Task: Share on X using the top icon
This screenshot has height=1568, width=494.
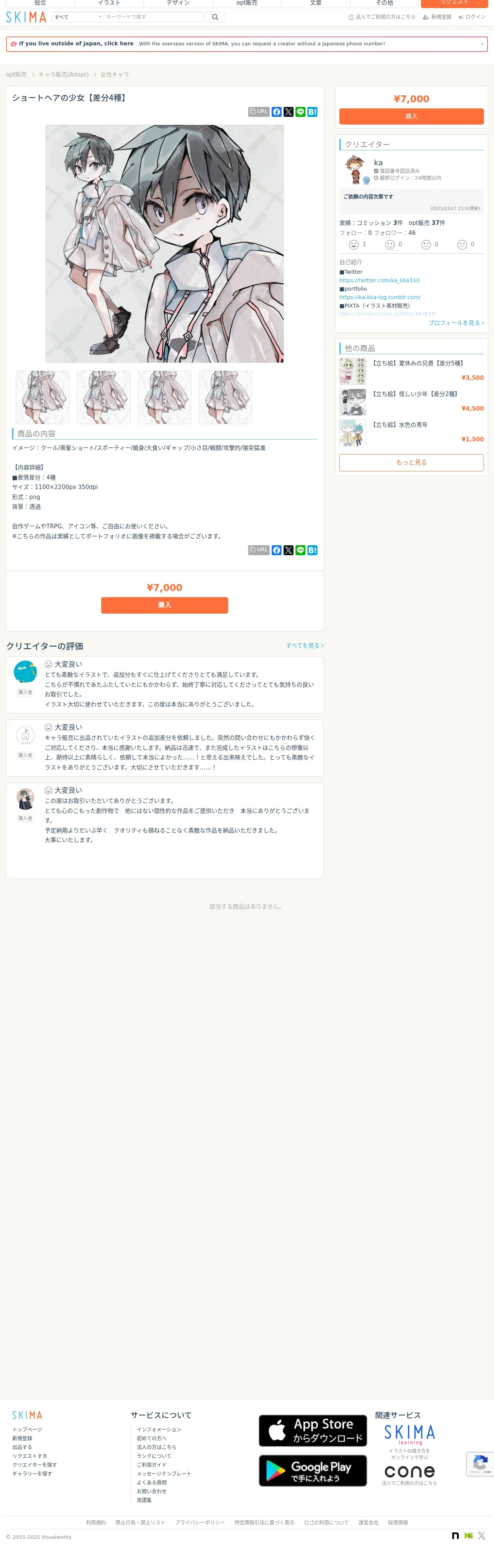Action: point(289,112)
